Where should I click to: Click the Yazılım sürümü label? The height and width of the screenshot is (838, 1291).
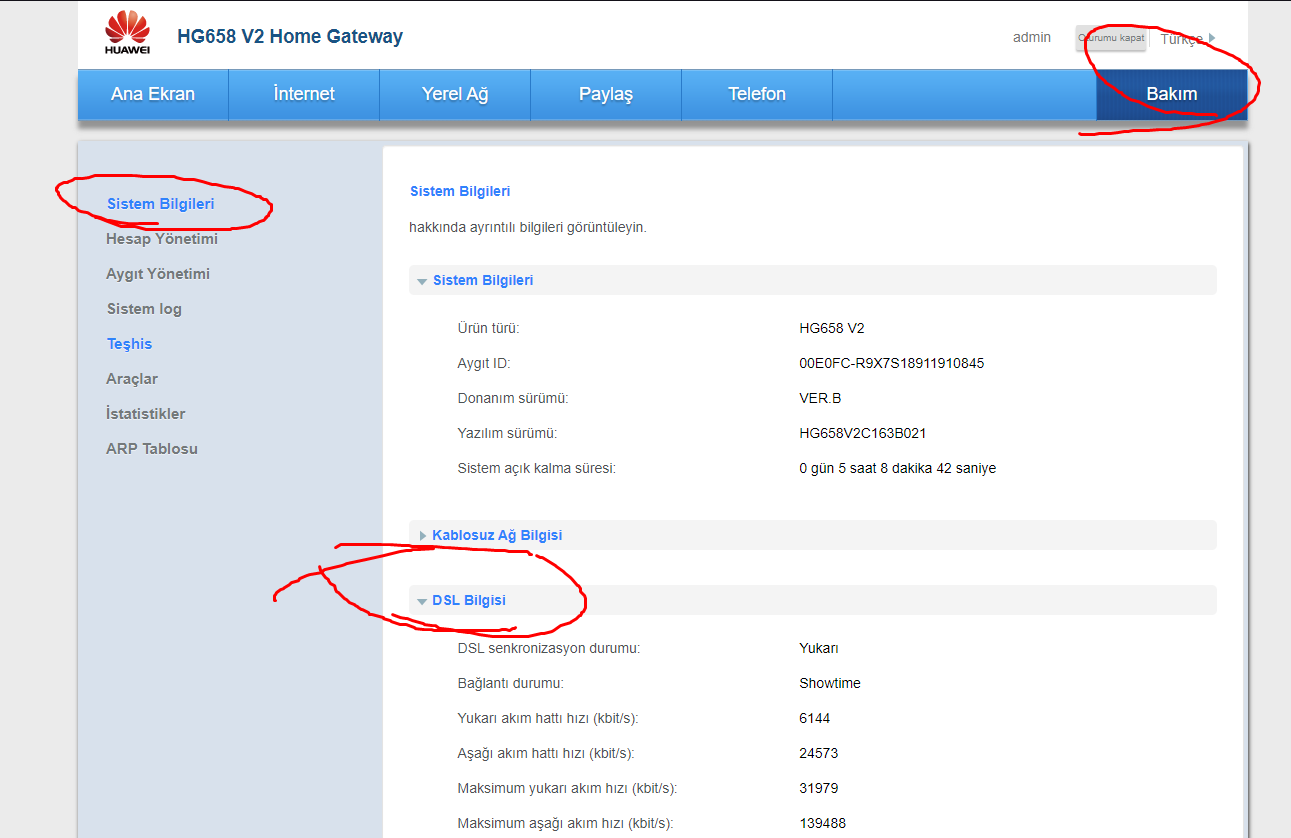coord(507,433)
